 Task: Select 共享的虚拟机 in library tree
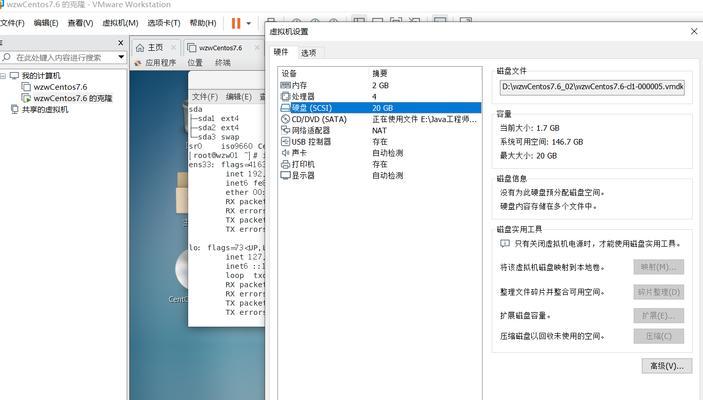click(x=45, y=109)
